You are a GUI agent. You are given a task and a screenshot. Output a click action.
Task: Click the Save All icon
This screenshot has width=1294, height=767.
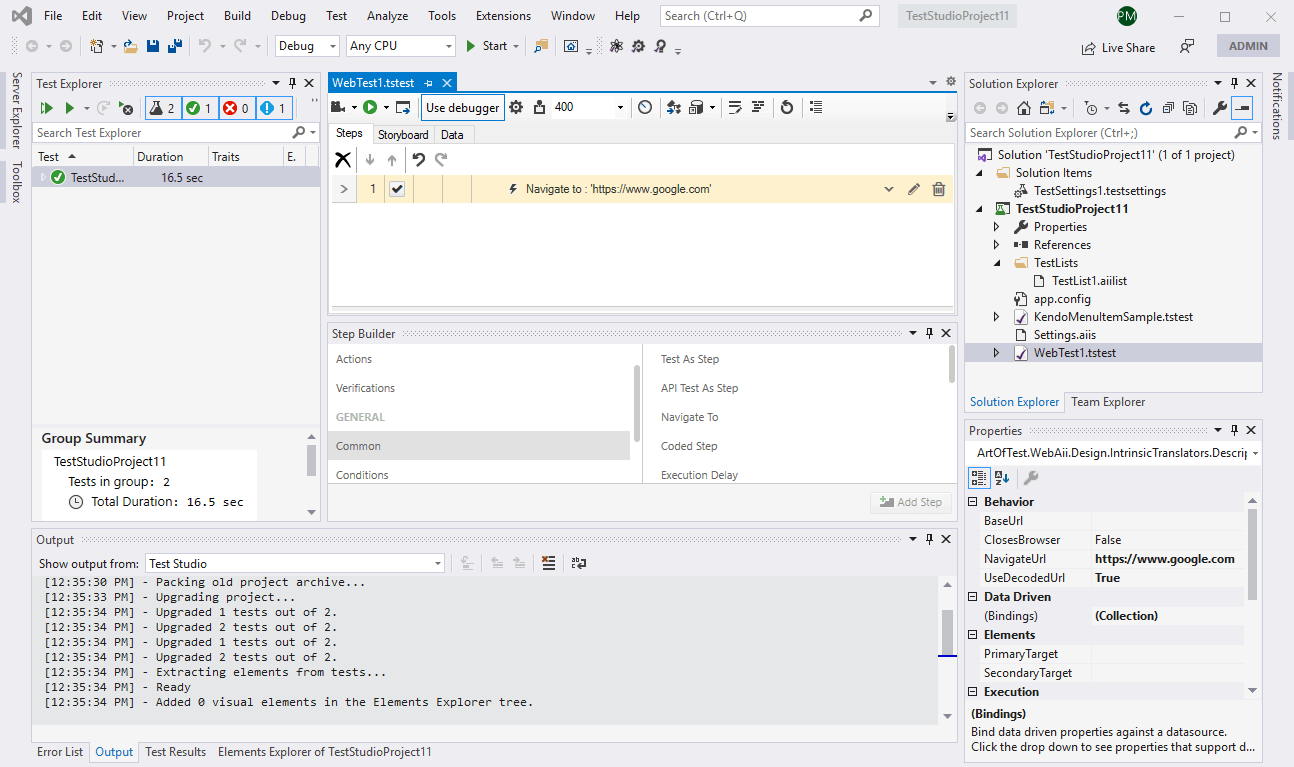tap(175, 46)
